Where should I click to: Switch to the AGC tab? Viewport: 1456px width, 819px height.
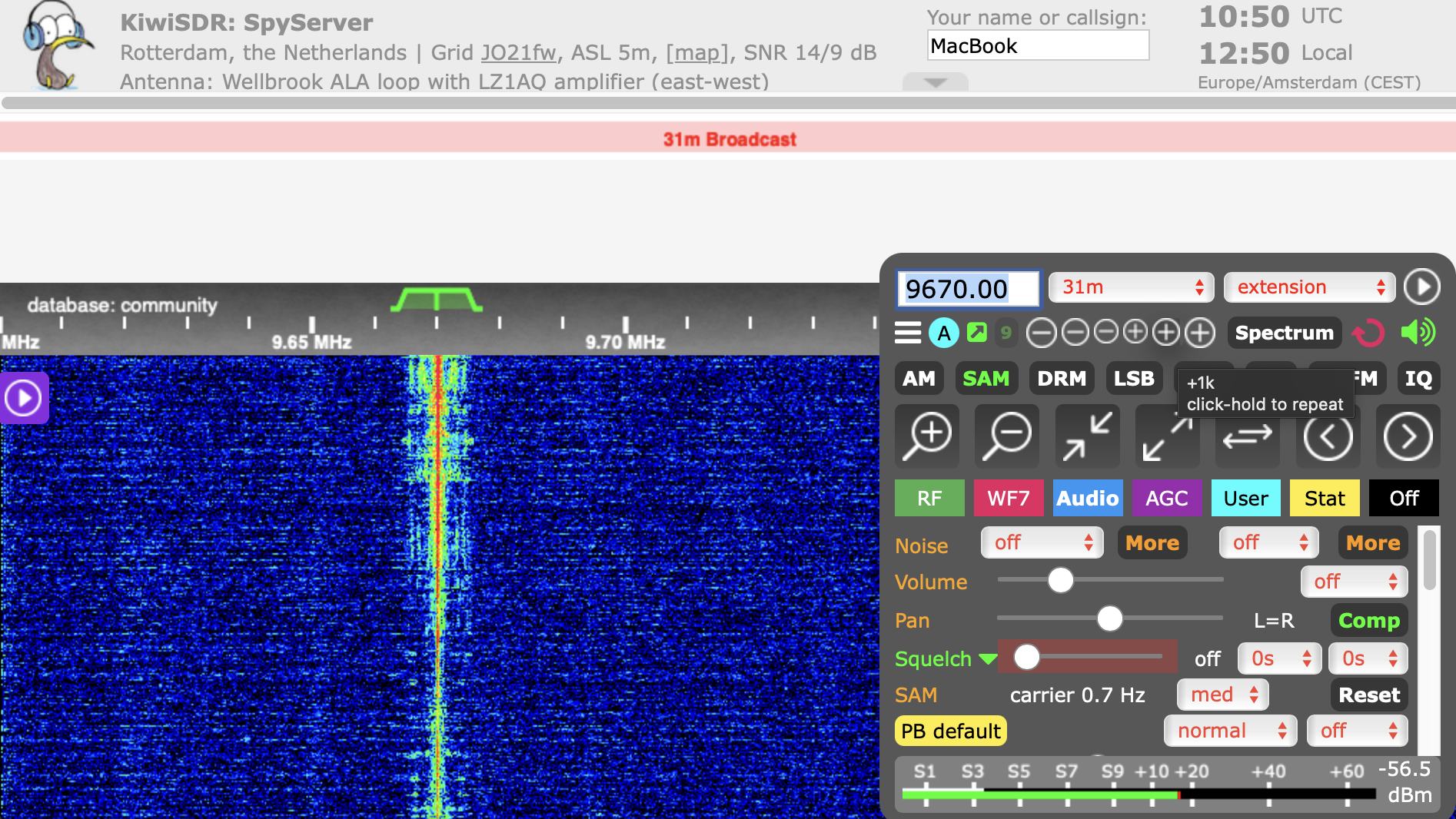tap(1166, 498)
